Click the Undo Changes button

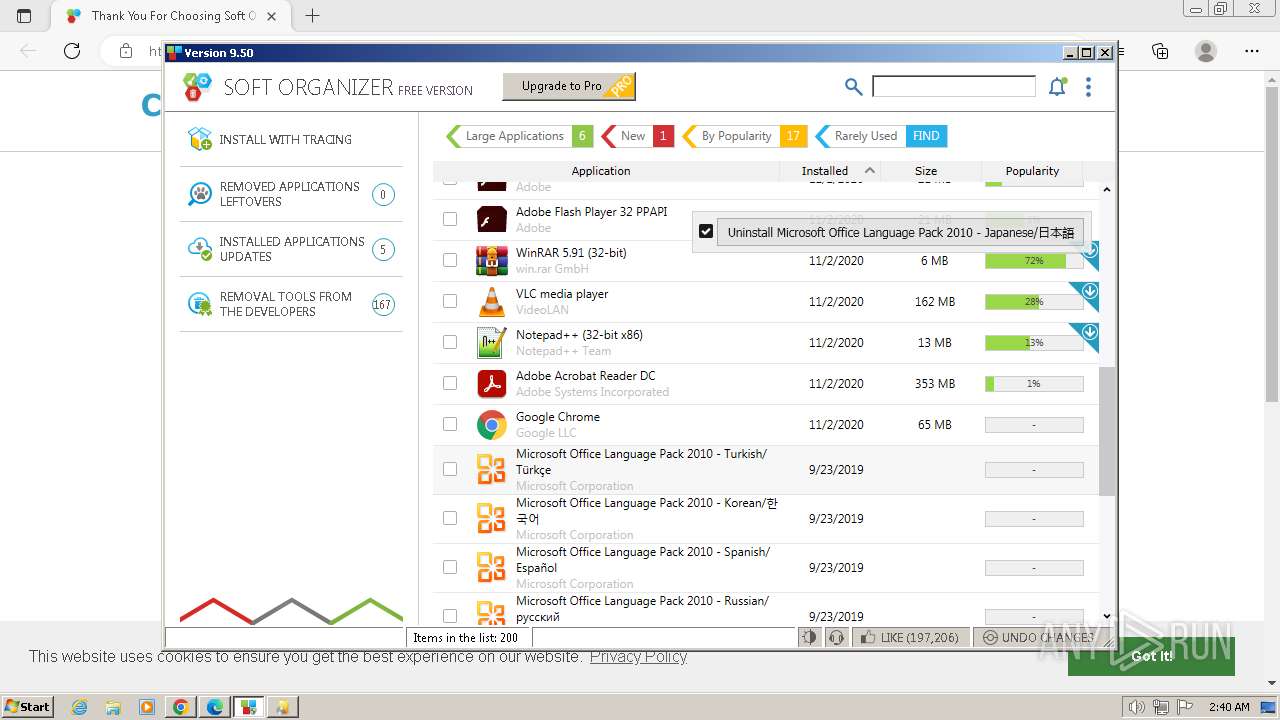1043,637
